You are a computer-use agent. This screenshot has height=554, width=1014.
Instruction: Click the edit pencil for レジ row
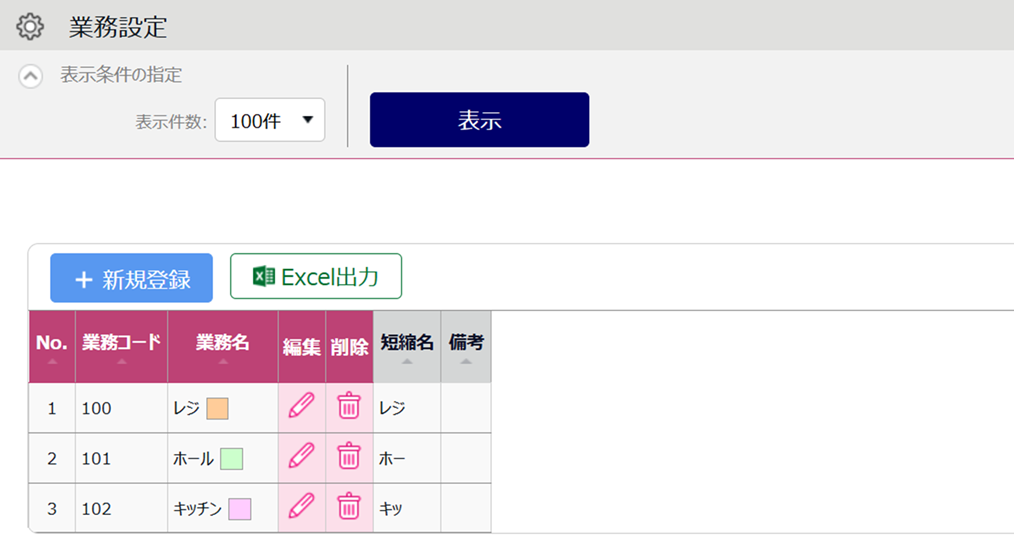pos(301,406)
